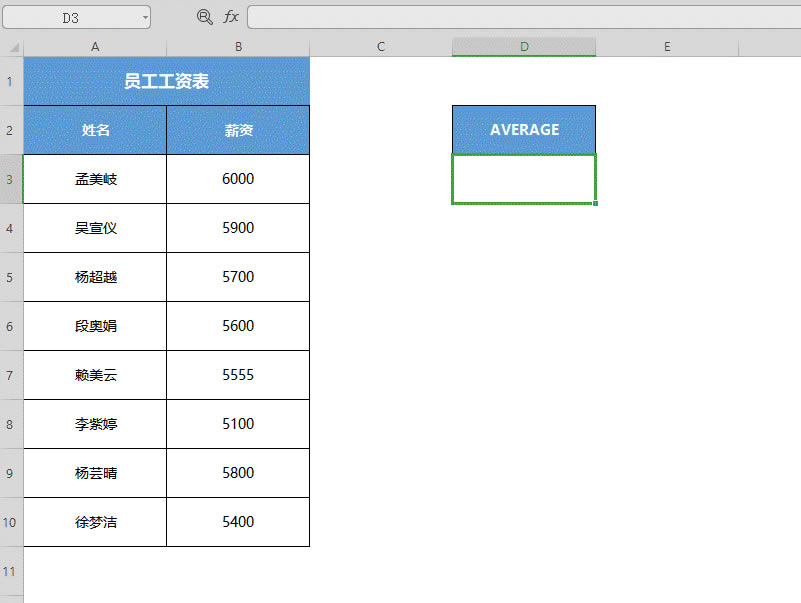Select the cell containing 吴宣仪
The height and width of the screenshot is (603, 801).
[x=95, y=228]
